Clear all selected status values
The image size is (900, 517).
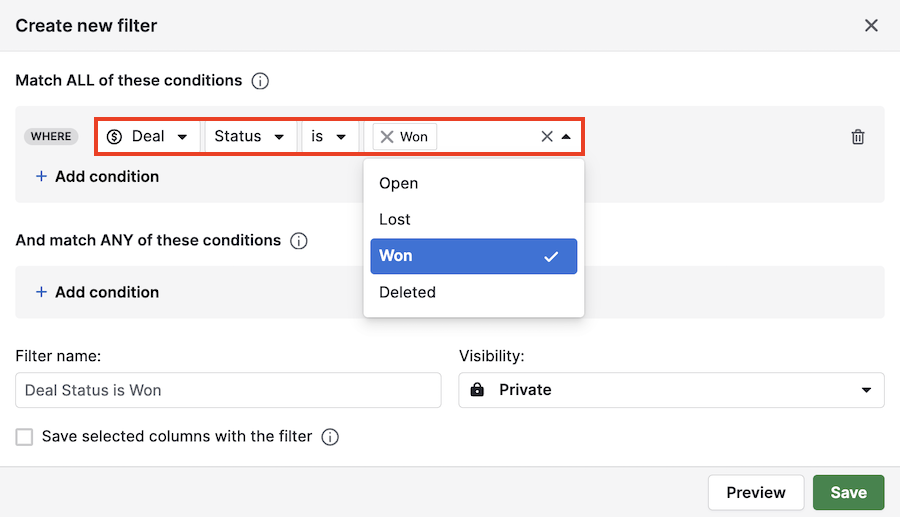click(546, 137)
